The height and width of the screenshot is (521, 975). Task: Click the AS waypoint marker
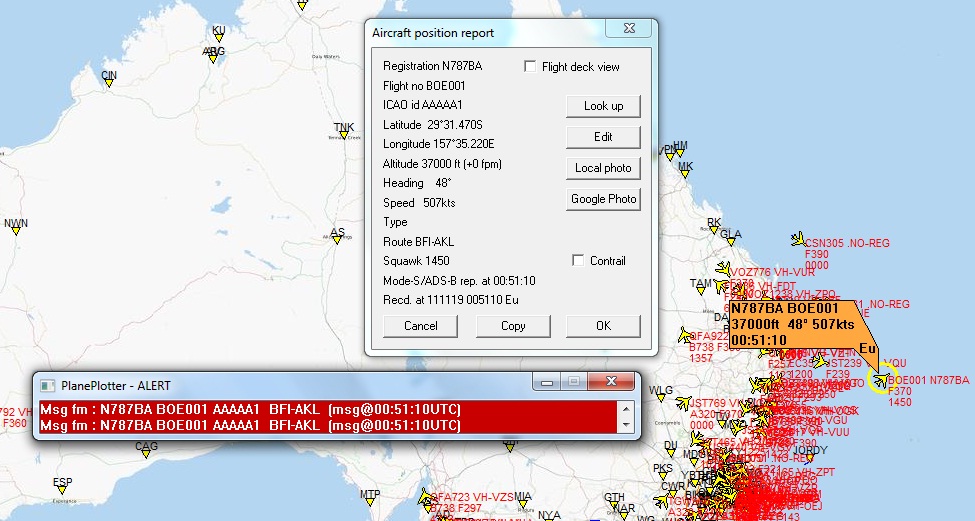pyautogui.click(x=337, y=240)
